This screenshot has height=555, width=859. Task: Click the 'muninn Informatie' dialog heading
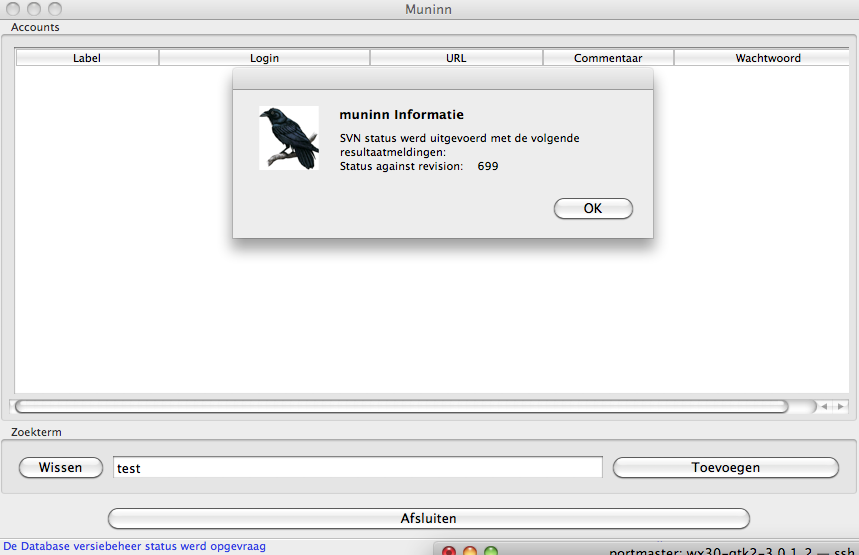coord(402,115)
